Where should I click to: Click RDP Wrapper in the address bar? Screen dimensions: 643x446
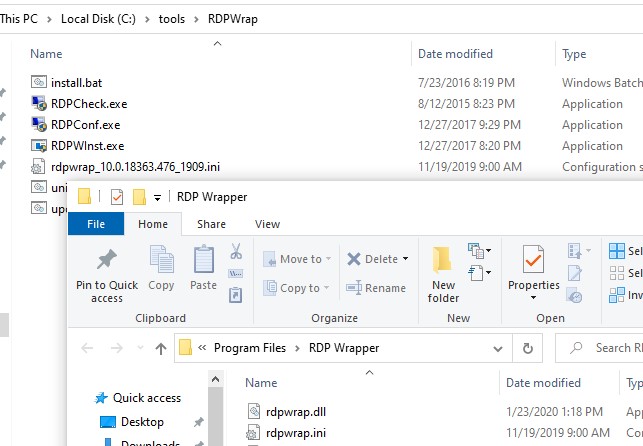tap(344, 348)
